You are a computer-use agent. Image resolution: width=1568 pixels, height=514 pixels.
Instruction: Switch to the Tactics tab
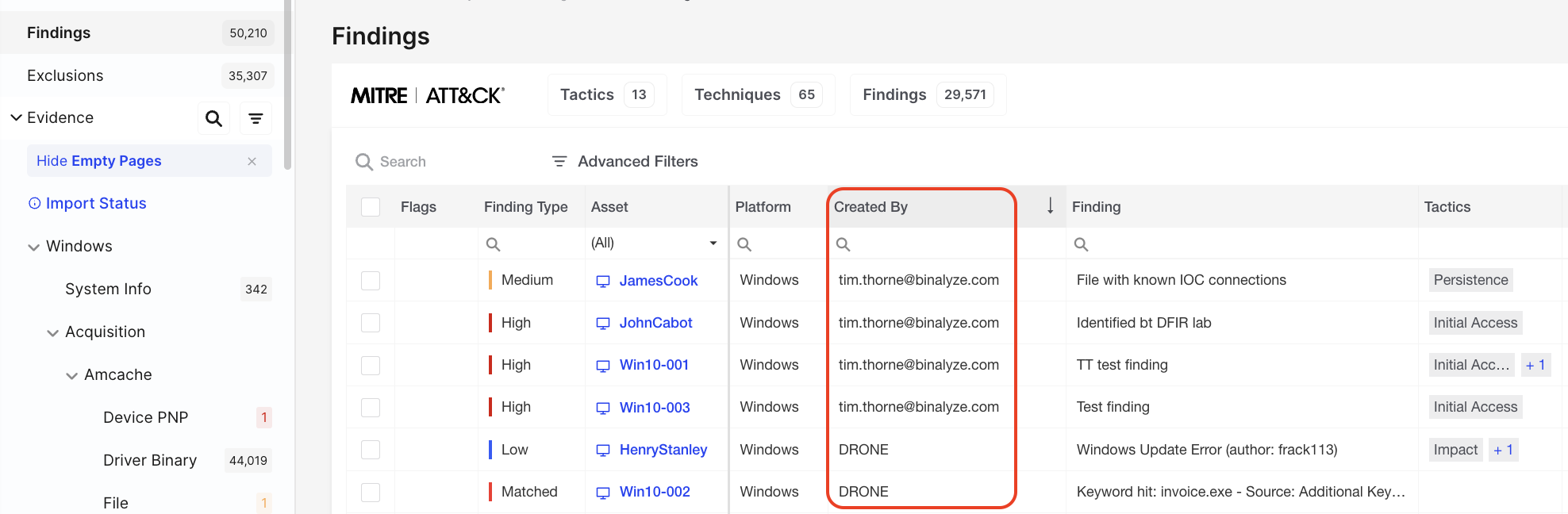point(606,95)
